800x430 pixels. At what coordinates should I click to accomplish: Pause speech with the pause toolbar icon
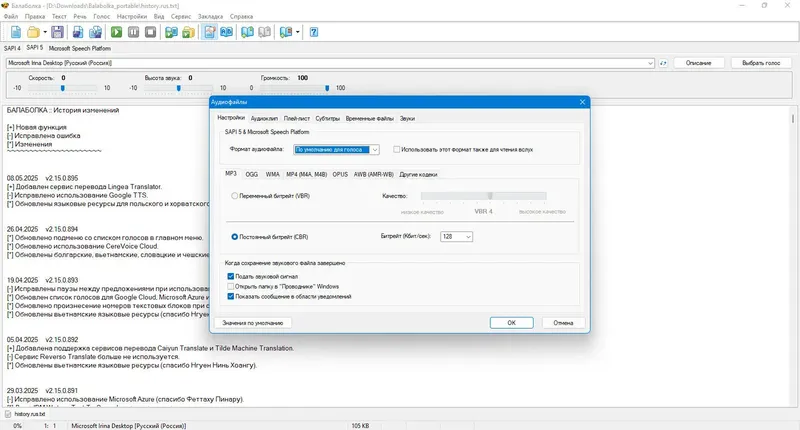134,32
